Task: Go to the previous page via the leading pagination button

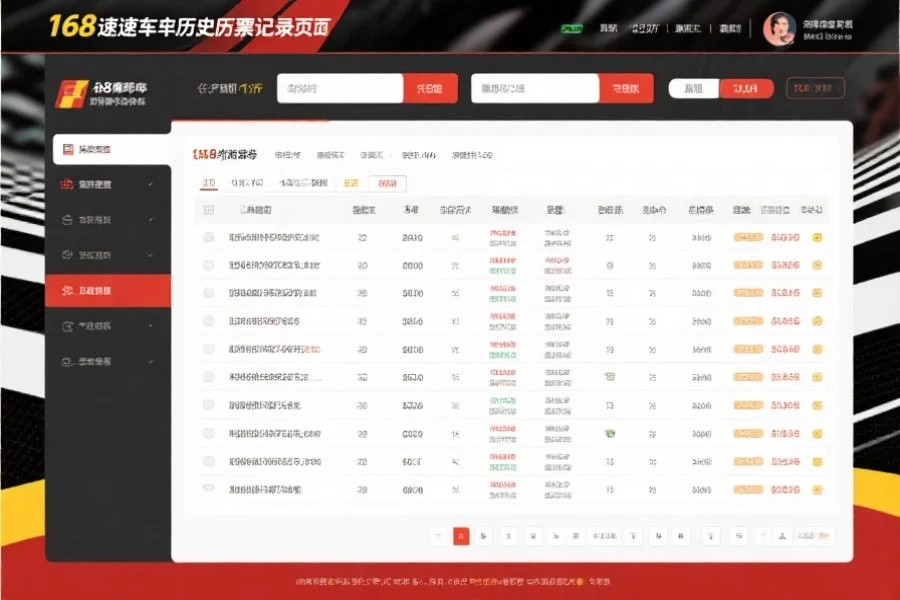Action: click(x=439, y=536)
